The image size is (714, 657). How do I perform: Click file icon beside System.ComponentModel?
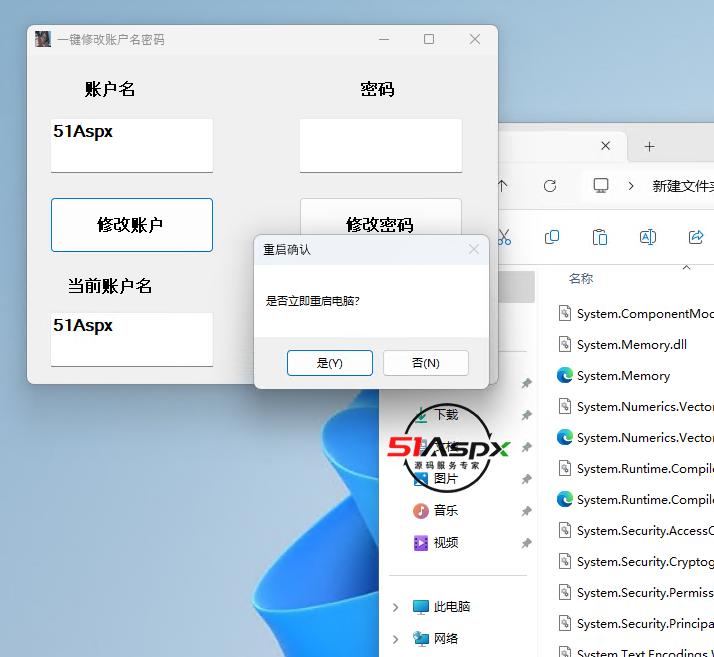pos(565,313)
